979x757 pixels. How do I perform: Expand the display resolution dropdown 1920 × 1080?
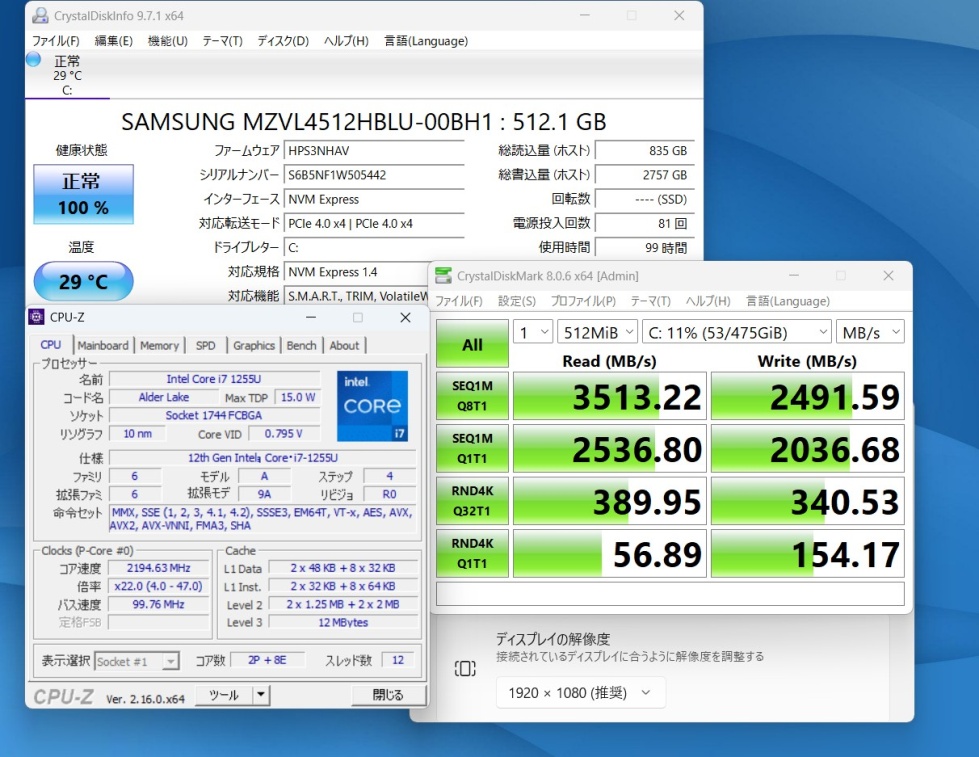click(x=580, y=693)
